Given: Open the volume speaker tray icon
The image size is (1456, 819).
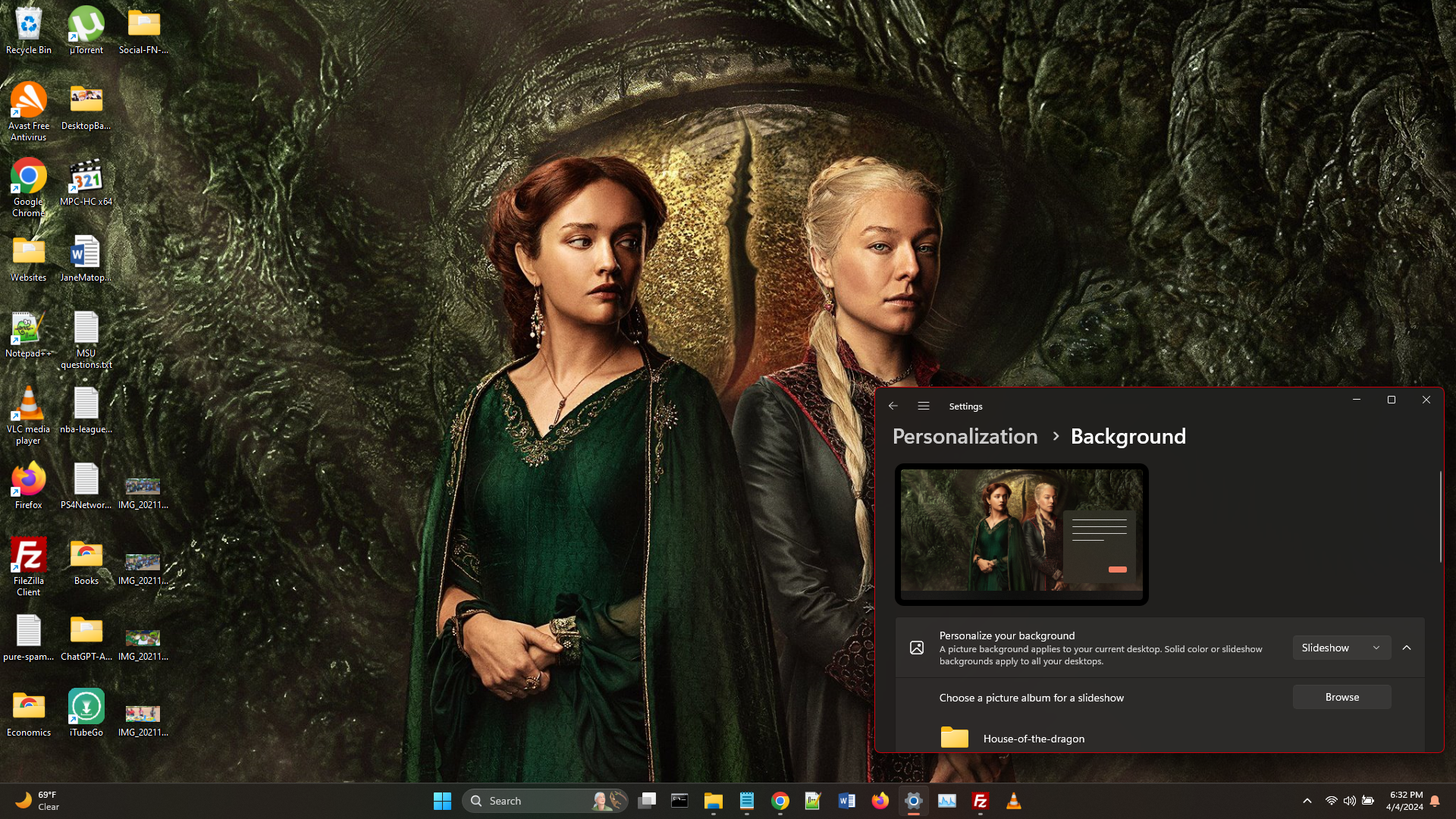Looking at the screenshot, I should (x=1350, y=801).
